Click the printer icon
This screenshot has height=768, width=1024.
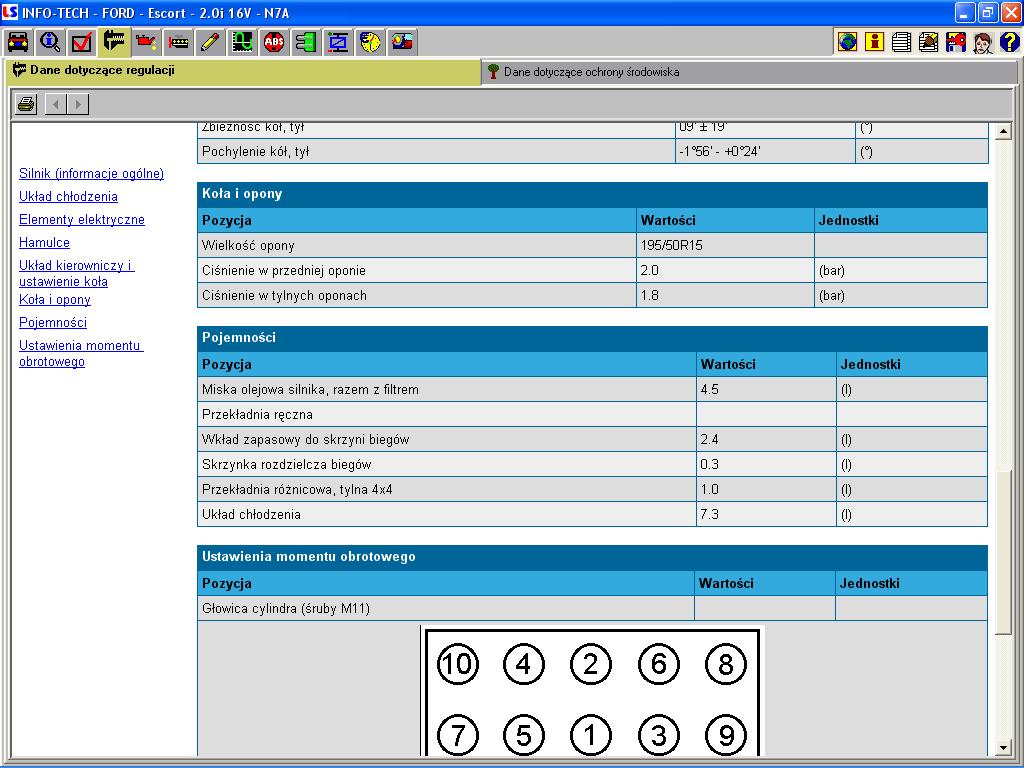click(26, 104)
